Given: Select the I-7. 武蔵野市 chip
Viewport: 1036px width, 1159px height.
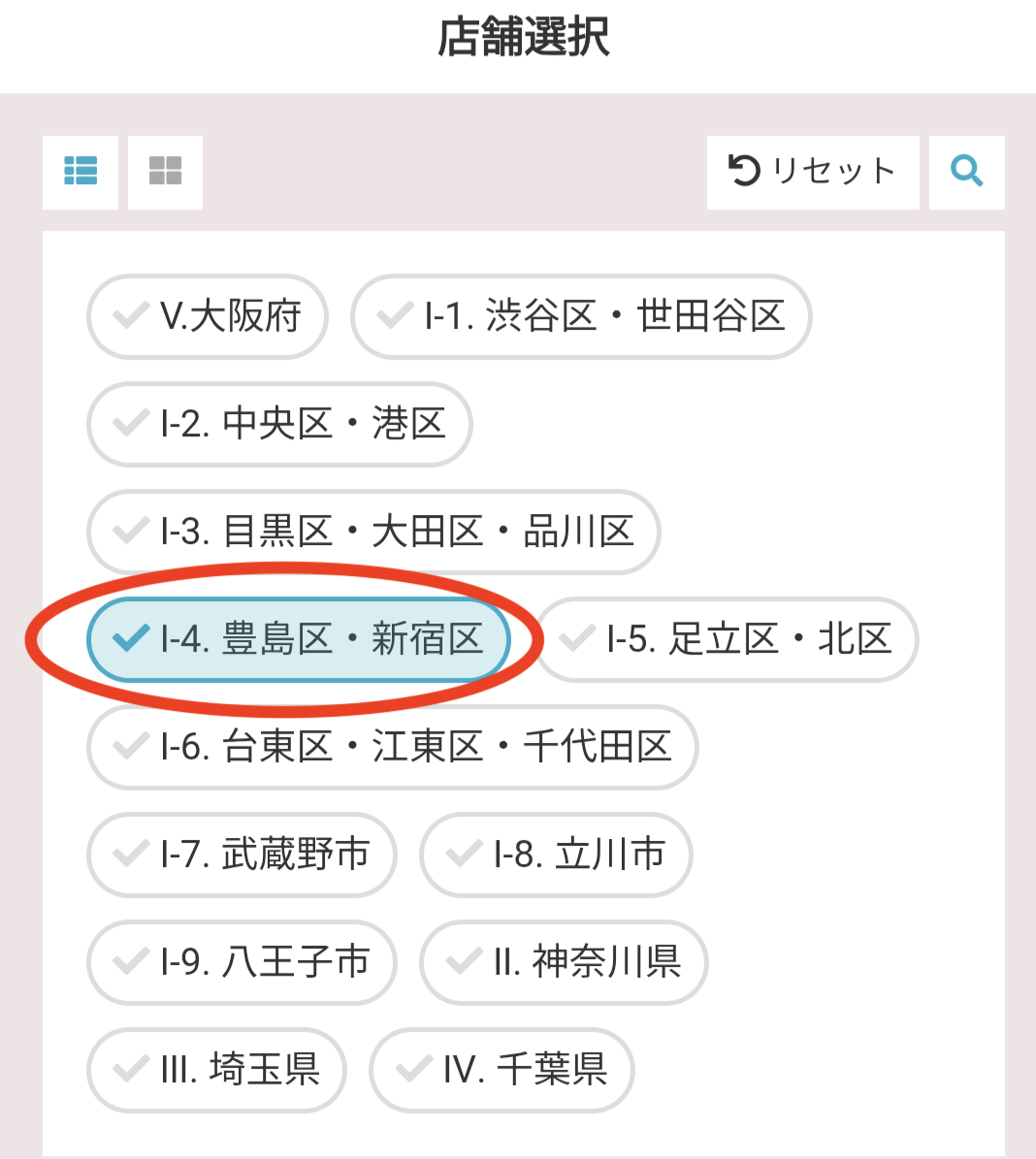Looking at the screenshot, I should 242,854.
